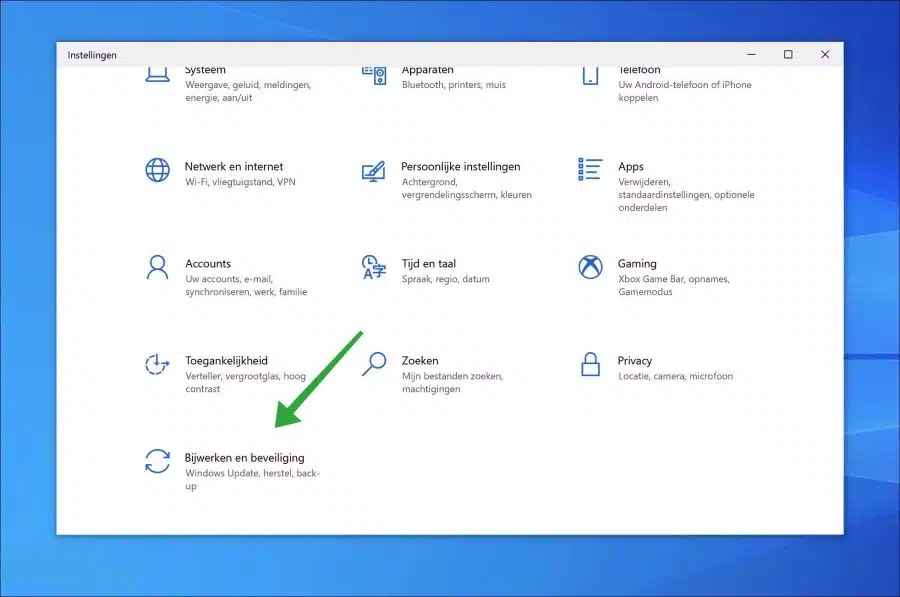Open the Zoeken heading
The image size is (900, 597).
pyautogui.click(x=420, y=360)
